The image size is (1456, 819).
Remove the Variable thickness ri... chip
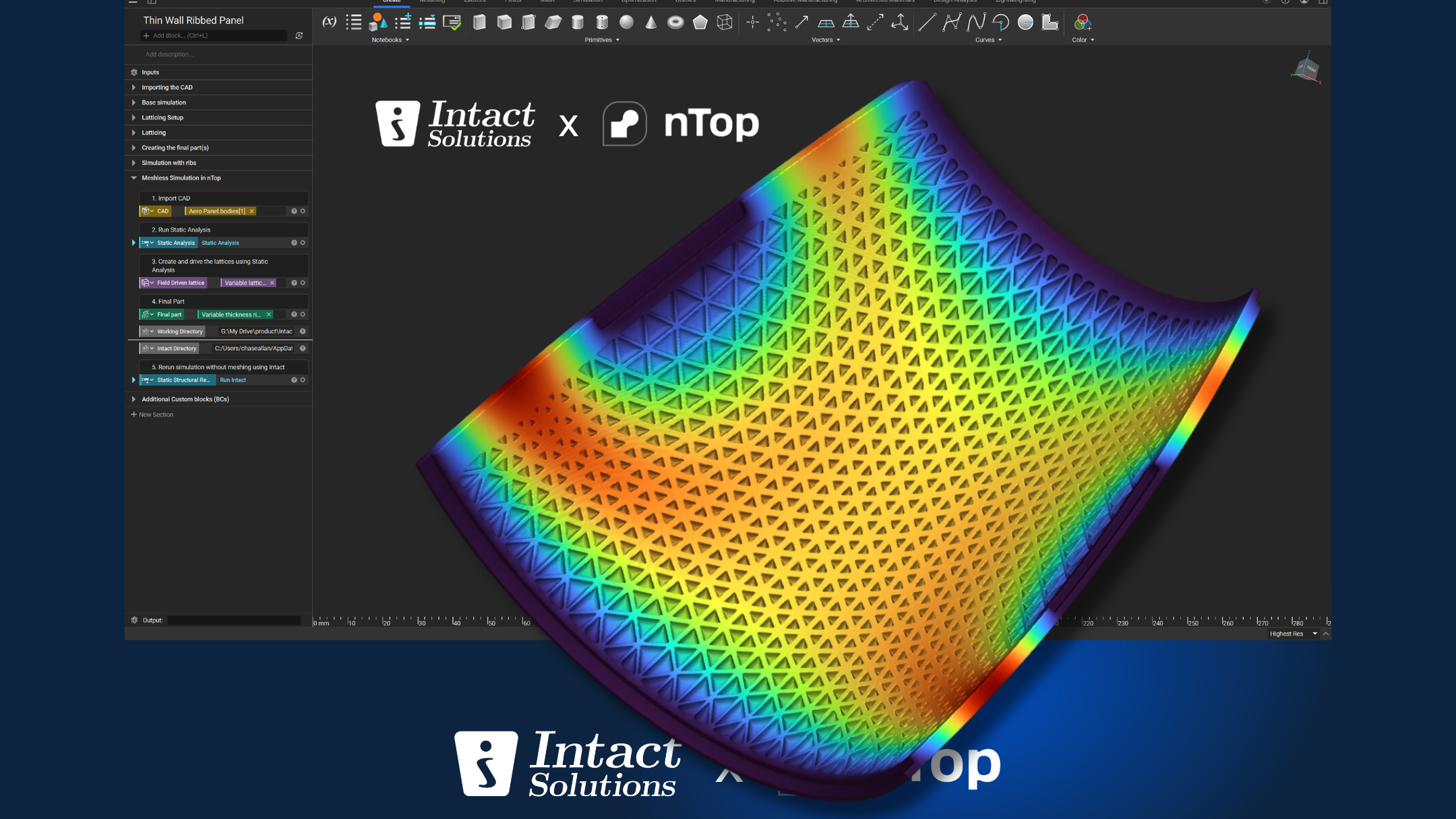[x=269, y=314]
